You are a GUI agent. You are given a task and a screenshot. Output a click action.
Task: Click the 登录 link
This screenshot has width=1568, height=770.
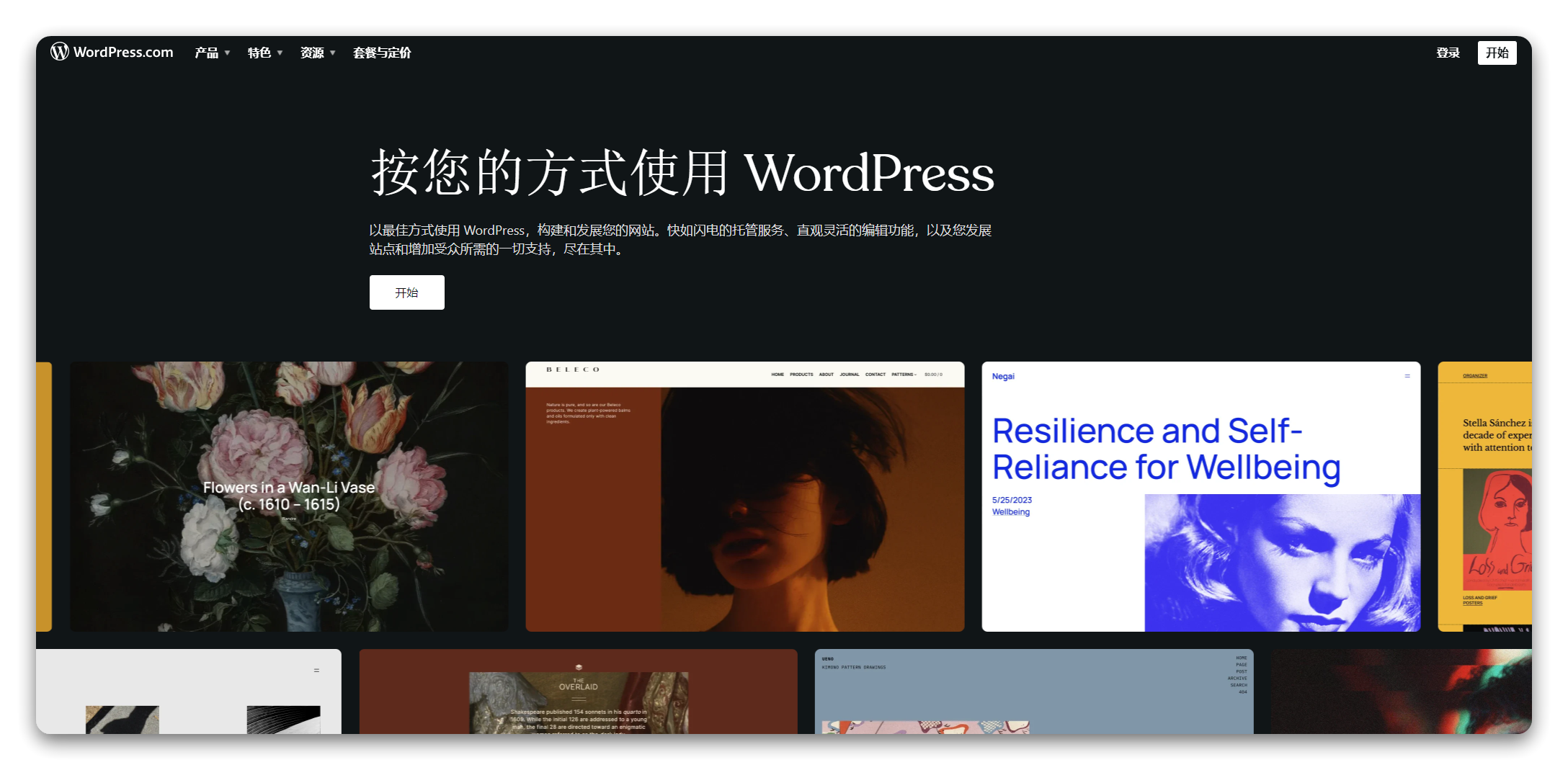coord(1448,53)
